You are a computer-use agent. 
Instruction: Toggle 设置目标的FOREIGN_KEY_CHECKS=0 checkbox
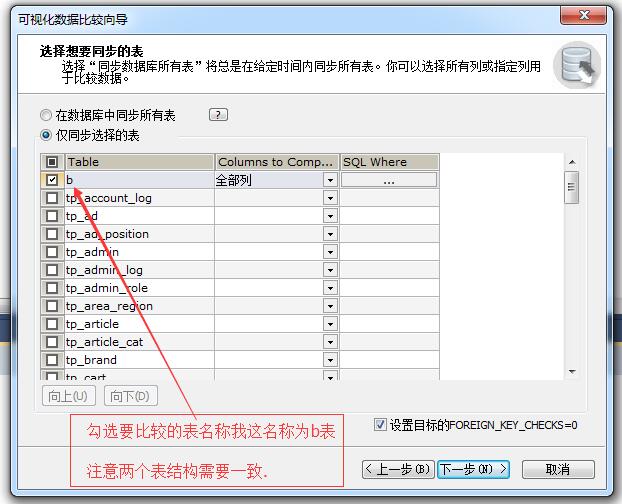click(x=380, y=424)
